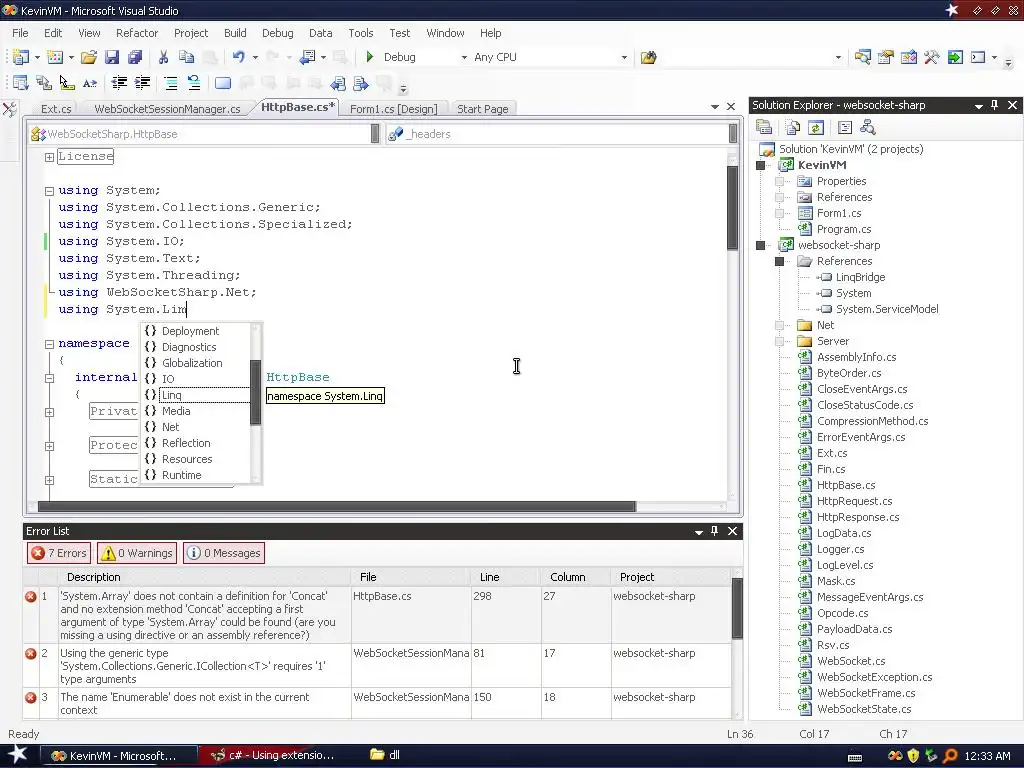Switch to the Form1.cs [Design] tab
This screenshot has width=1024, height=768.
(394, 109)
